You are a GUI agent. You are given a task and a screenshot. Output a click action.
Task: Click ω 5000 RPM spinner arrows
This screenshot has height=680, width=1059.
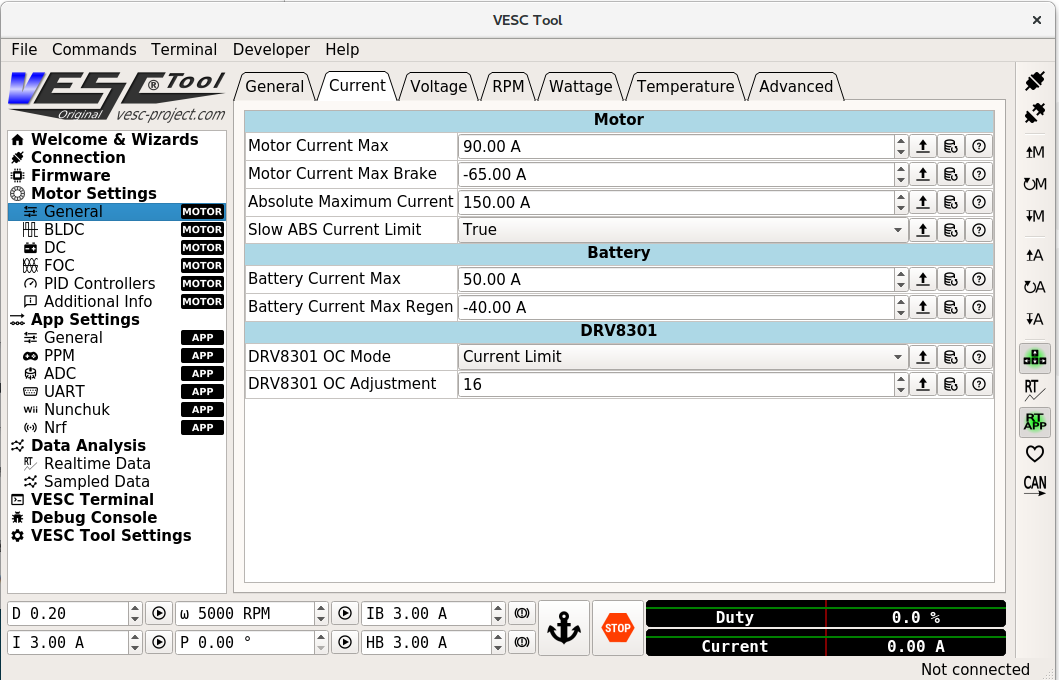click(321, 613)
